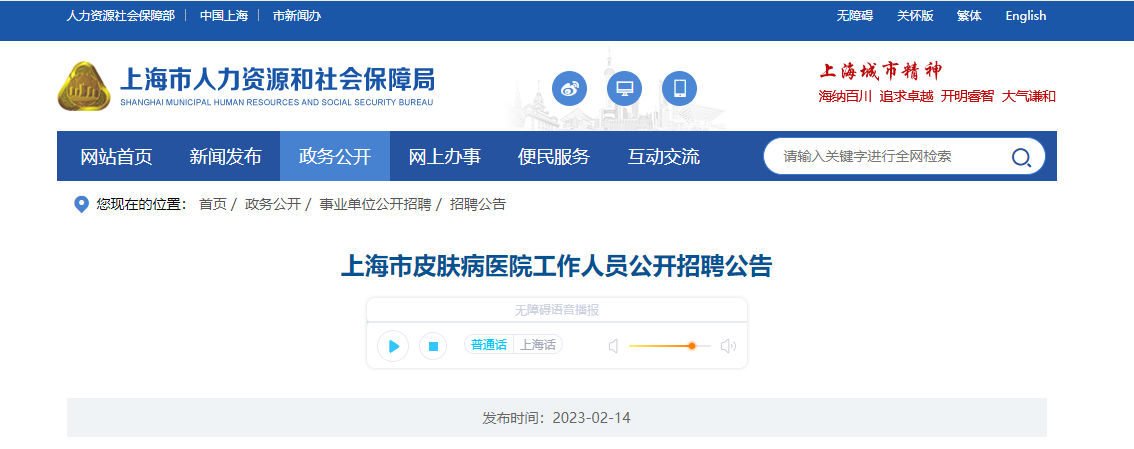Select 普通话 voice option
1134x449 pixels.
click(489, 345)
